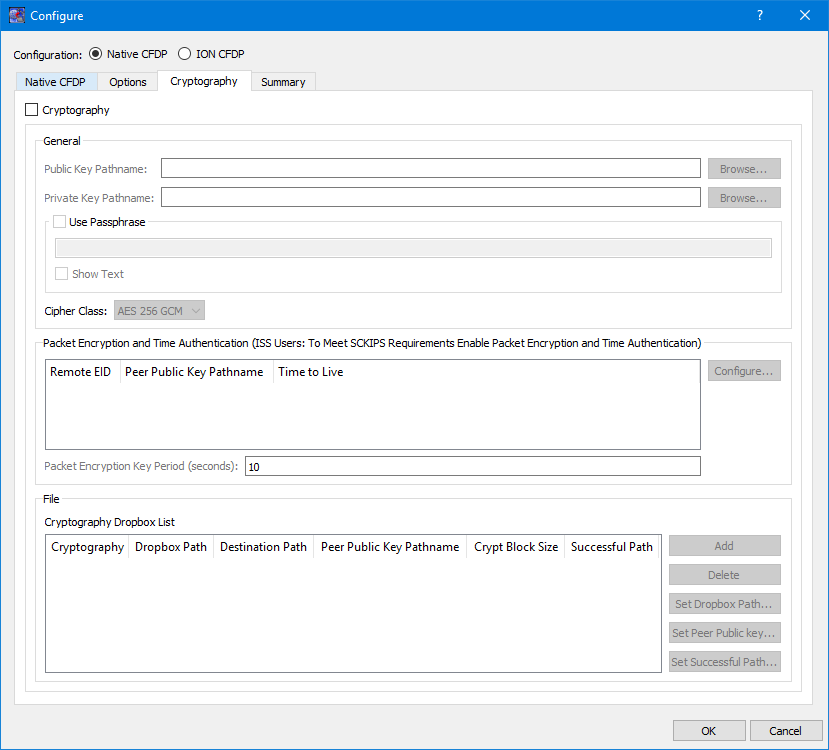Go to the Summary tab
This screenshot has height=750, width=829.
(x=283, y=82)
